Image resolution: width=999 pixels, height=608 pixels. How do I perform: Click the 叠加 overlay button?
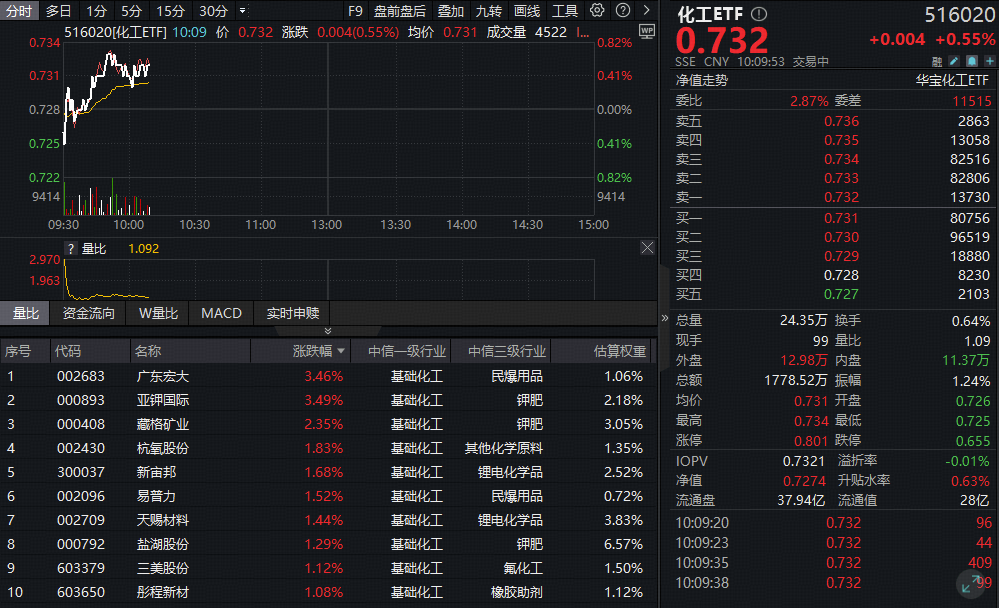[x=450, y=11]
